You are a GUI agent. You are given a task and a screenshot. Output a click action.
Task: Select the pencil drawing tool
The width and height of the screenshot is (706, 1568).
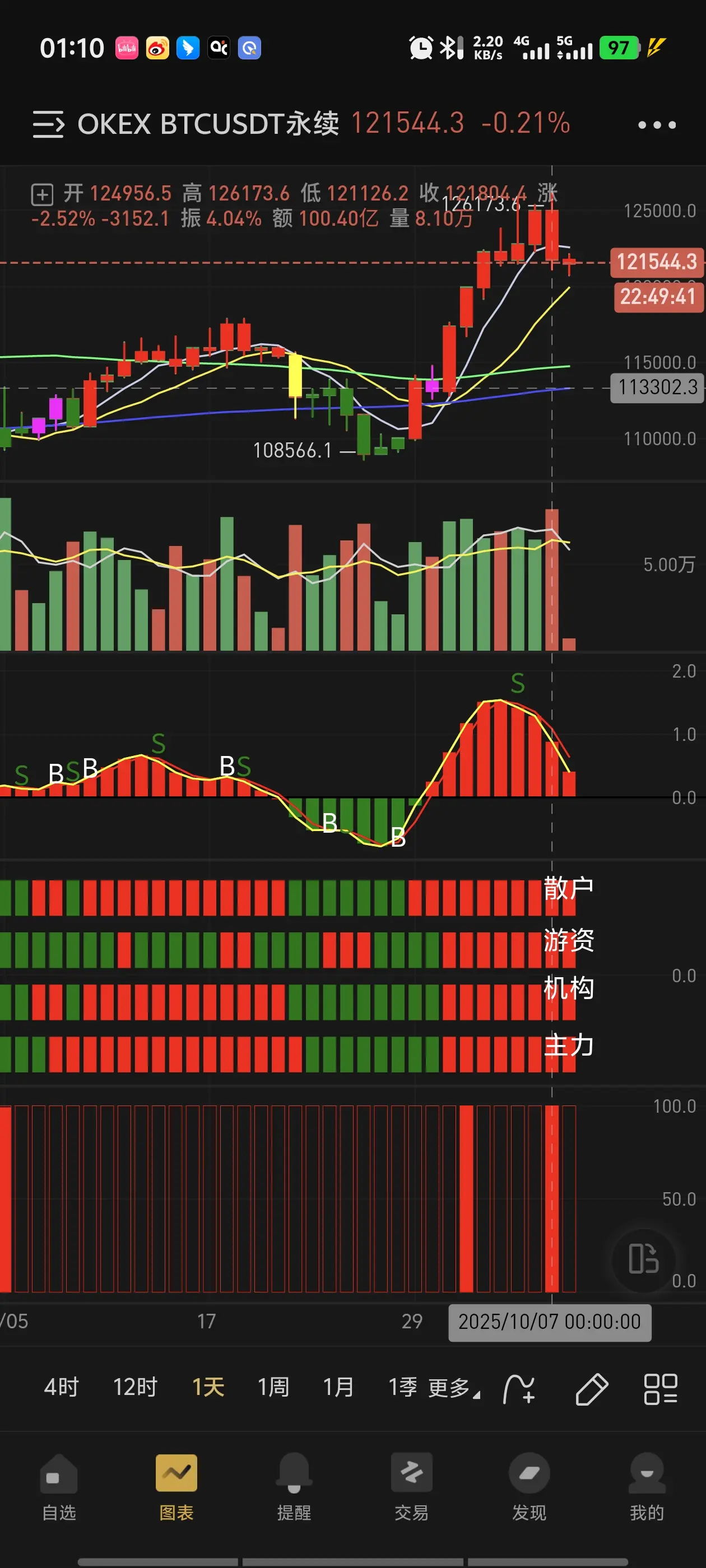pos(592,1389)
